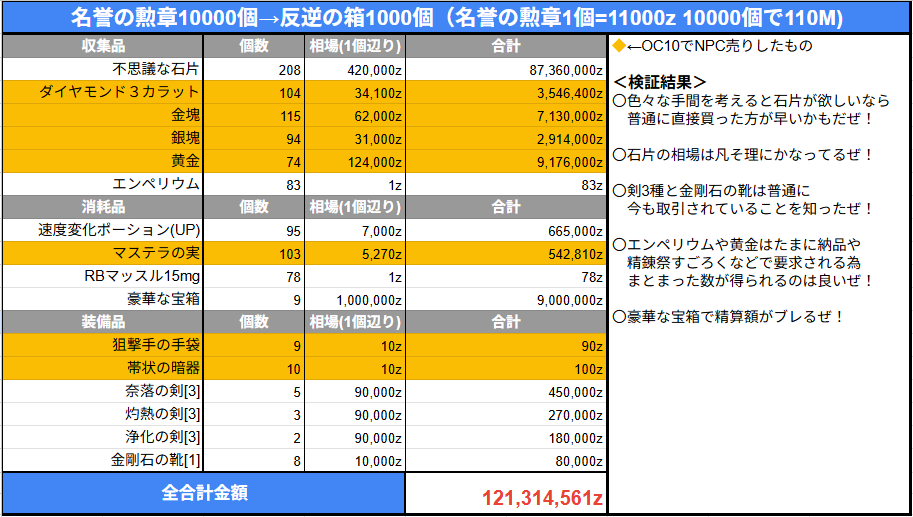Click the 収集品 section header cell
Viewport: 913px width, 517px height.
(x=102, y=46)
